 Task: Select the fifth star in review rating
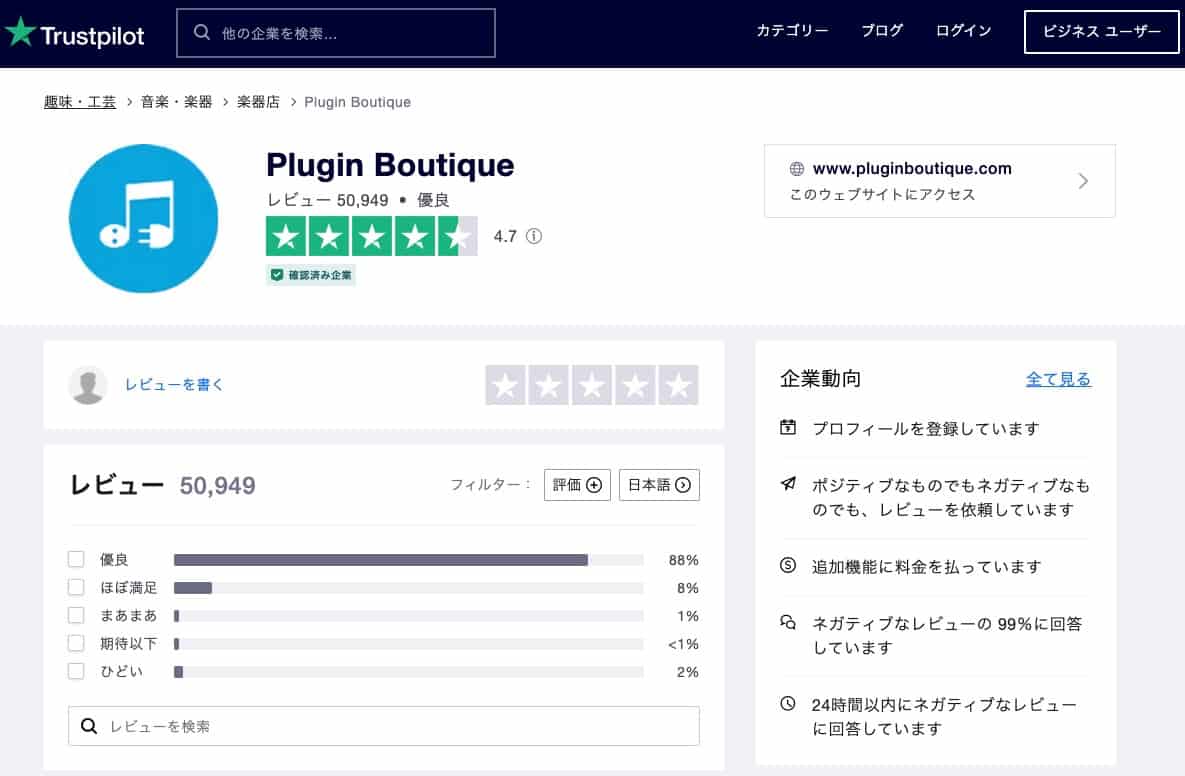(x=678, y=385)
